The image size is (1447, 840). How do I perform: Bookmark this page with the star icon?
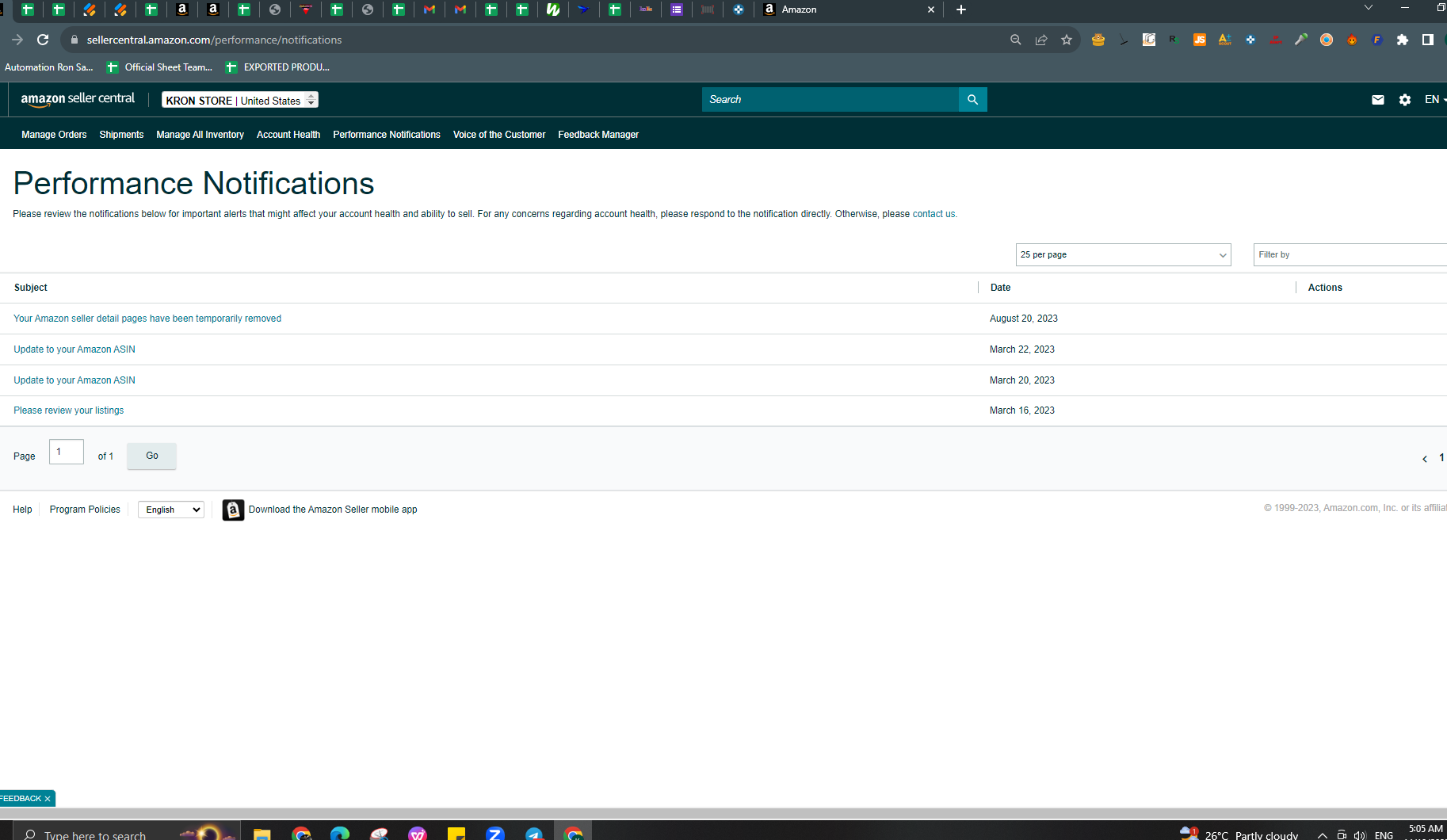click(1067, 40)
